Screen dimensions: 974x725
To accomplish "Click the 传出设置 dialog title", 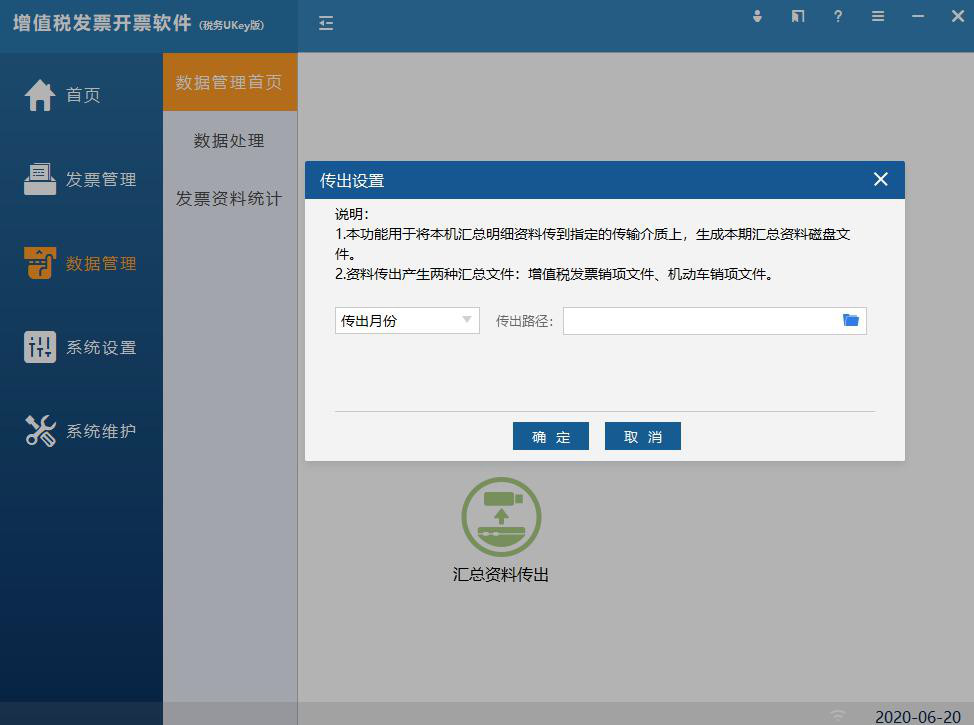I will 352,181.
